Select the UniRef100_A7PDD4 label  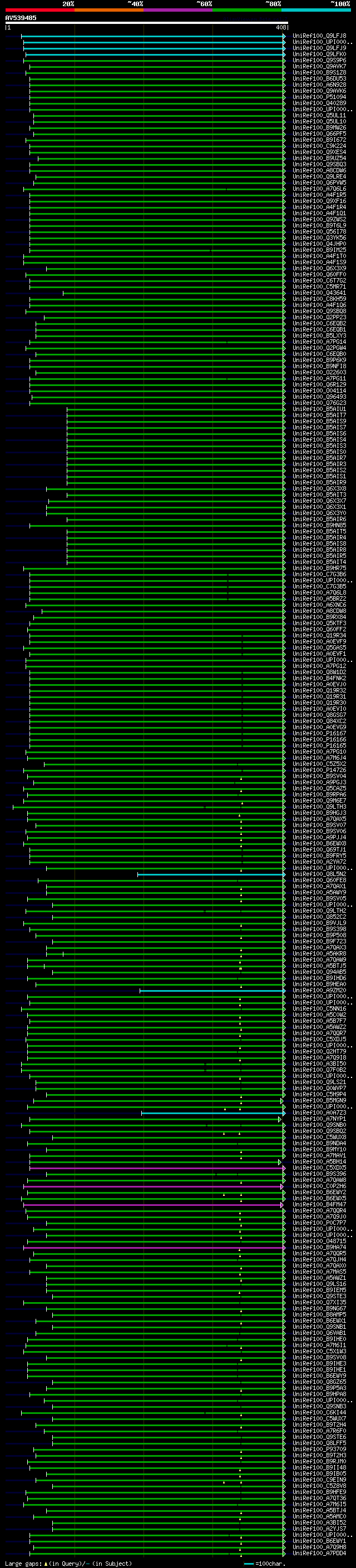click(x=319, y=1554)
